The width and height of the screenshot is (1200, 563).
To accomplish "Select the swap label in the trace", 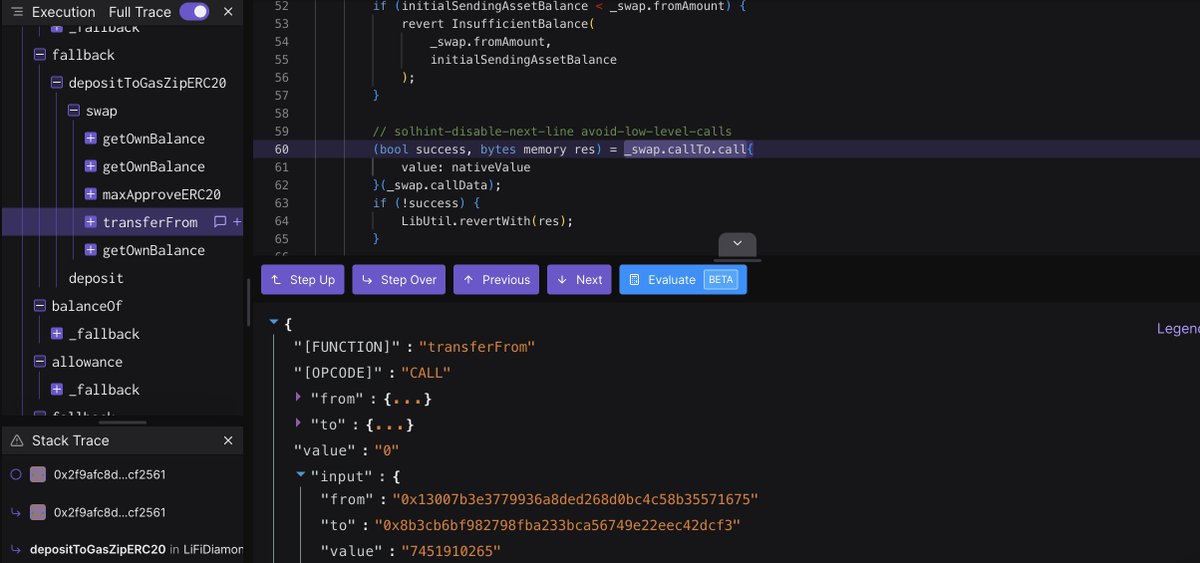I will (x=101, y=111).
